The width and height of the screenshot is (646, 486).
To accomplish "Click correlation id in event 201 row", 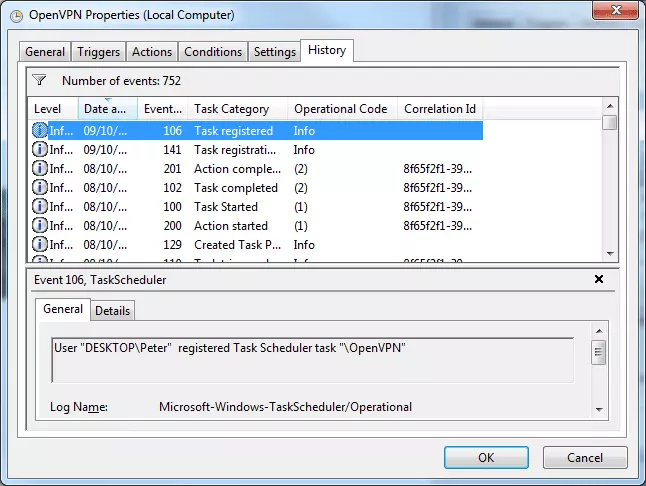I will 438,168.
